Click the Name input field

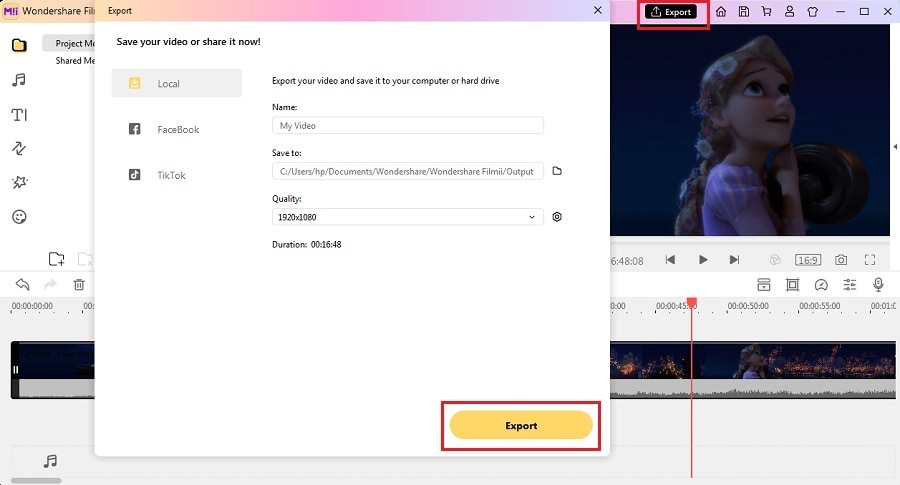408,125
